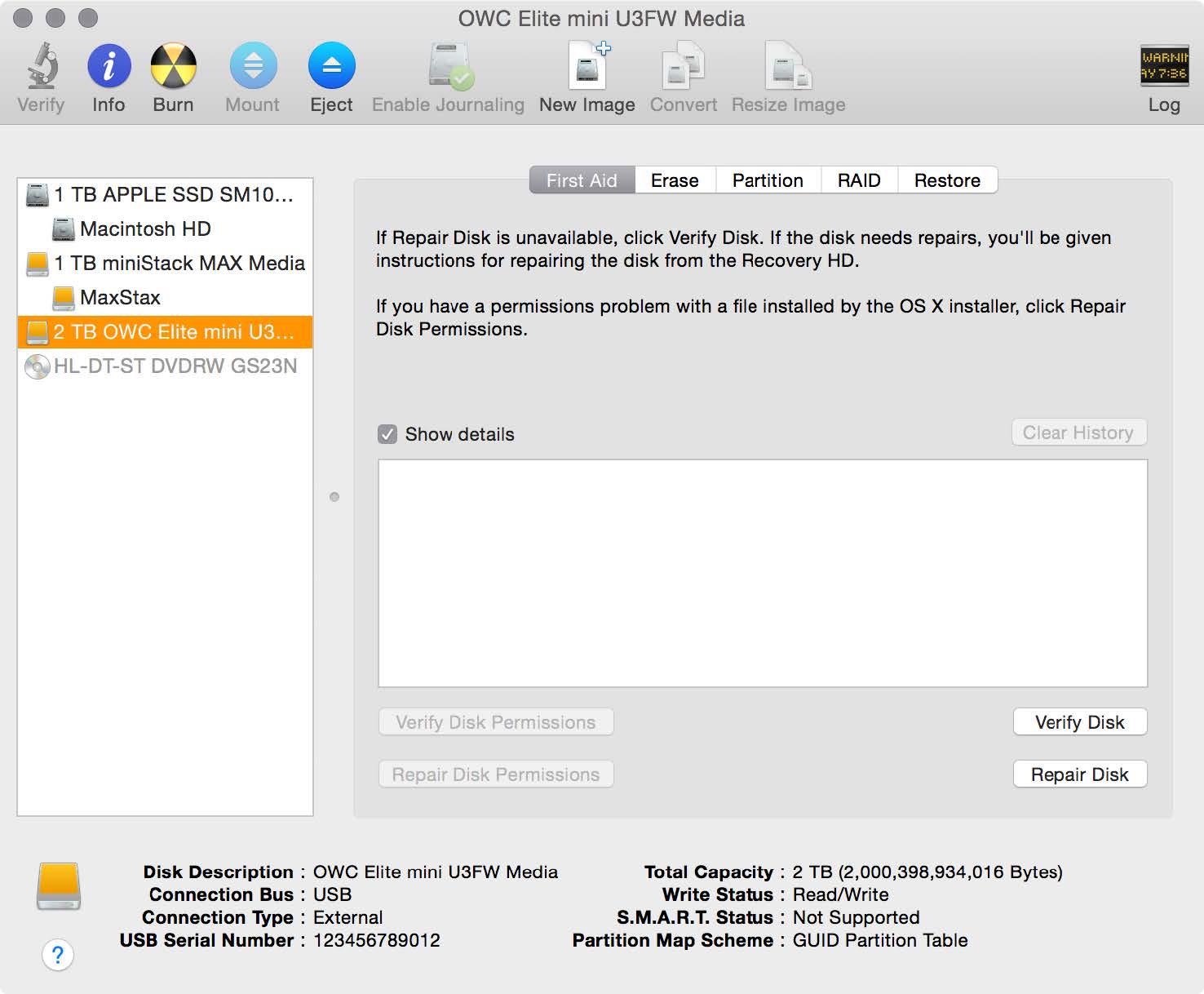Click the Repair Disk button
Screen dimensions: 1204x994
(1079, 774)
